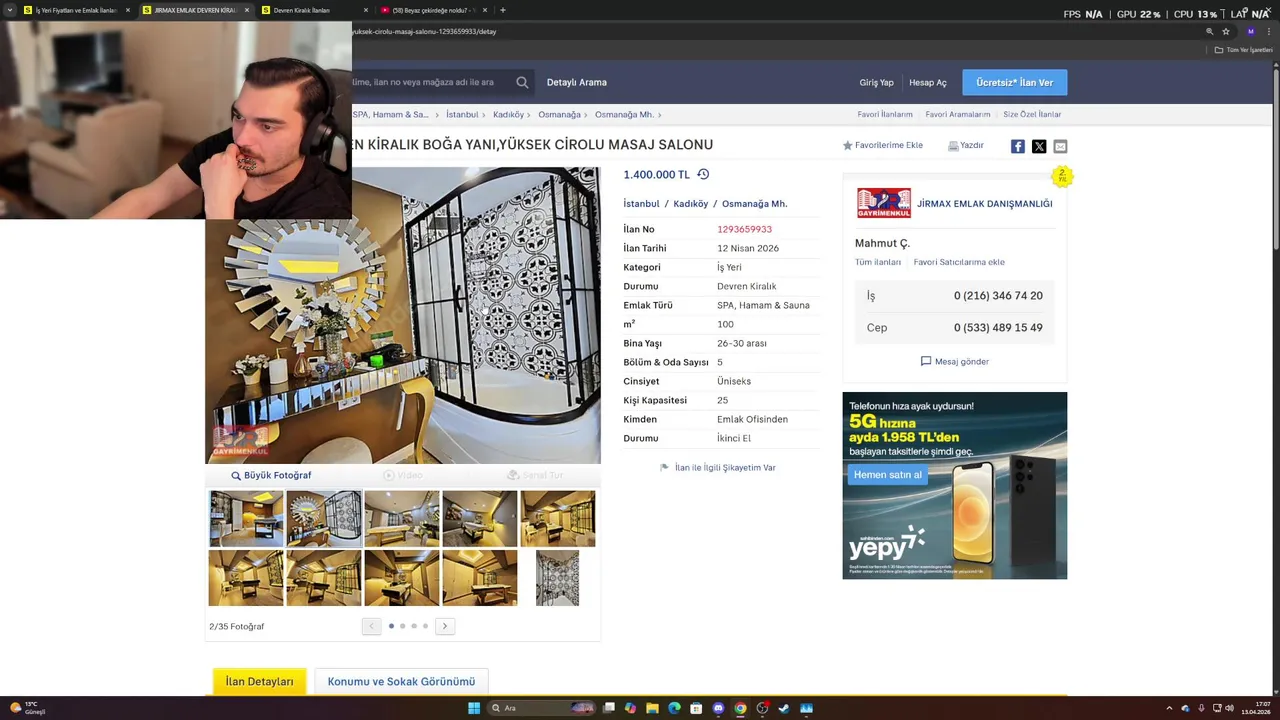This screenshot has height=720, width=1280.
Task: Click Giriş Yap
Action: tap(876, 82)
